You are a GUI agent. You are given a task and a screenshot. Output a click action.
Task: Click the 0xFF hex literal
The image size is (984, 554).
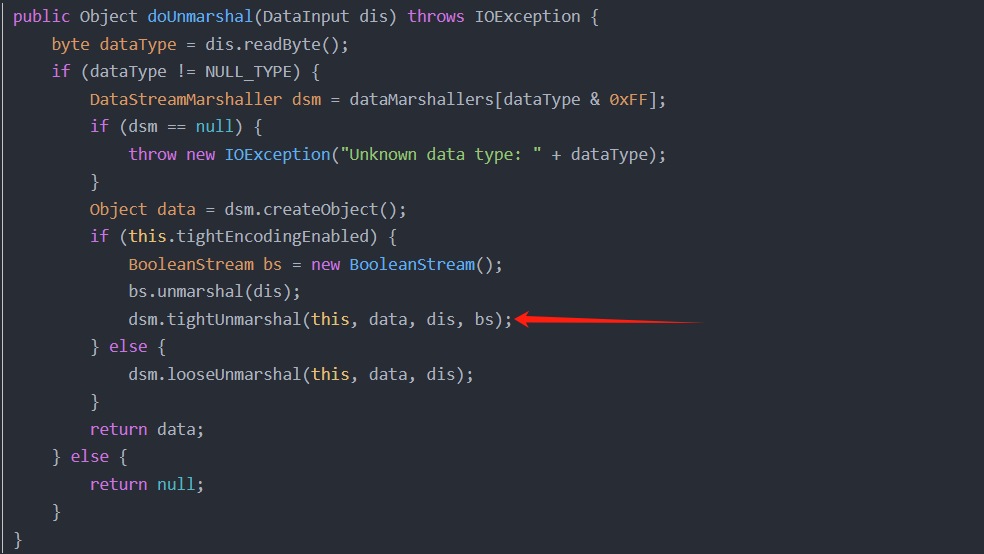[628, 99]
